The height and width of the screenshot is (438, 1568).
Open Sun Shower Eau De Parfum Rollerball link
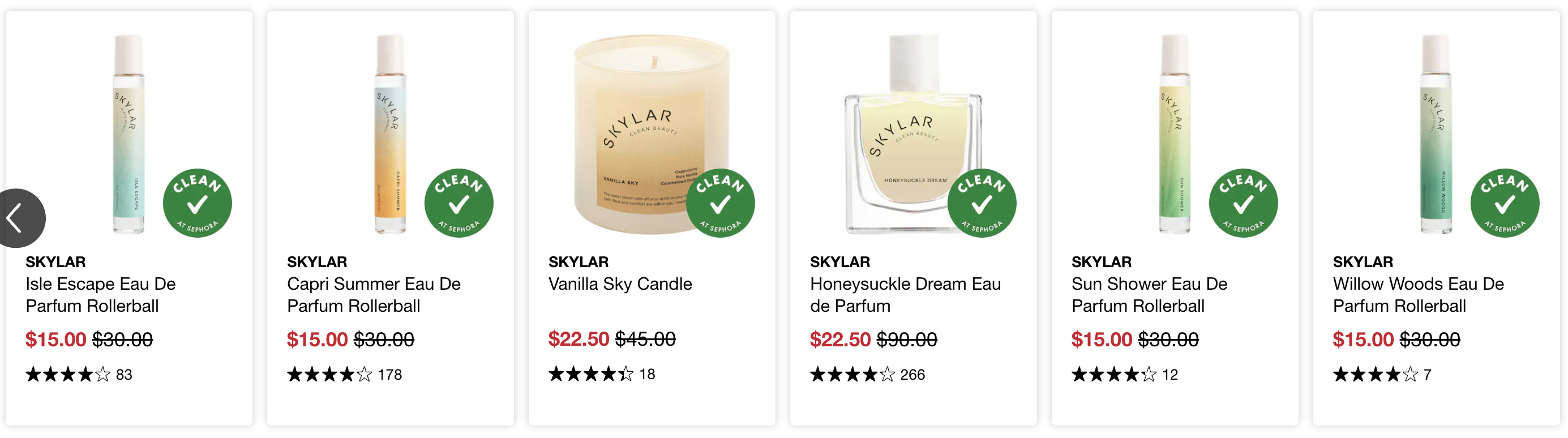1149,295
